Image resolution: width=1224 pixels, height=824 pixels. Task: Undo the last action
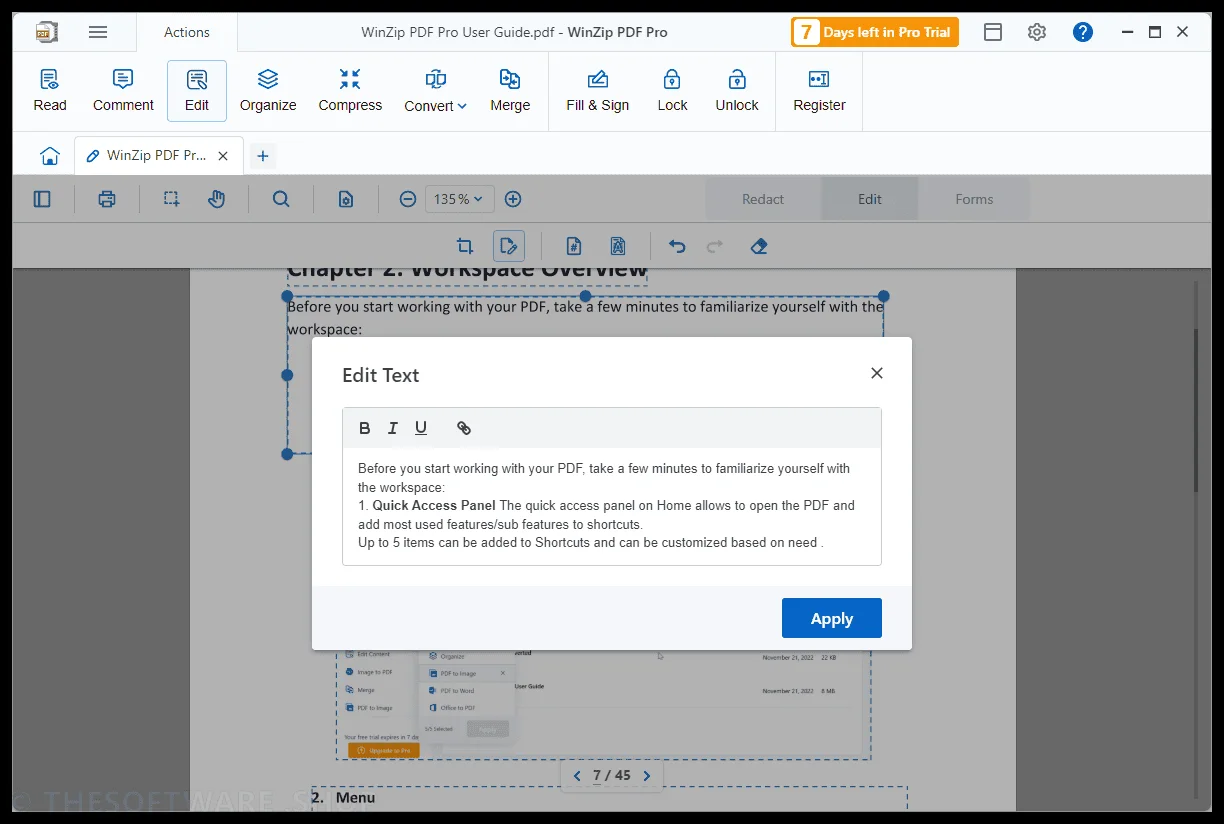point(677,246)
